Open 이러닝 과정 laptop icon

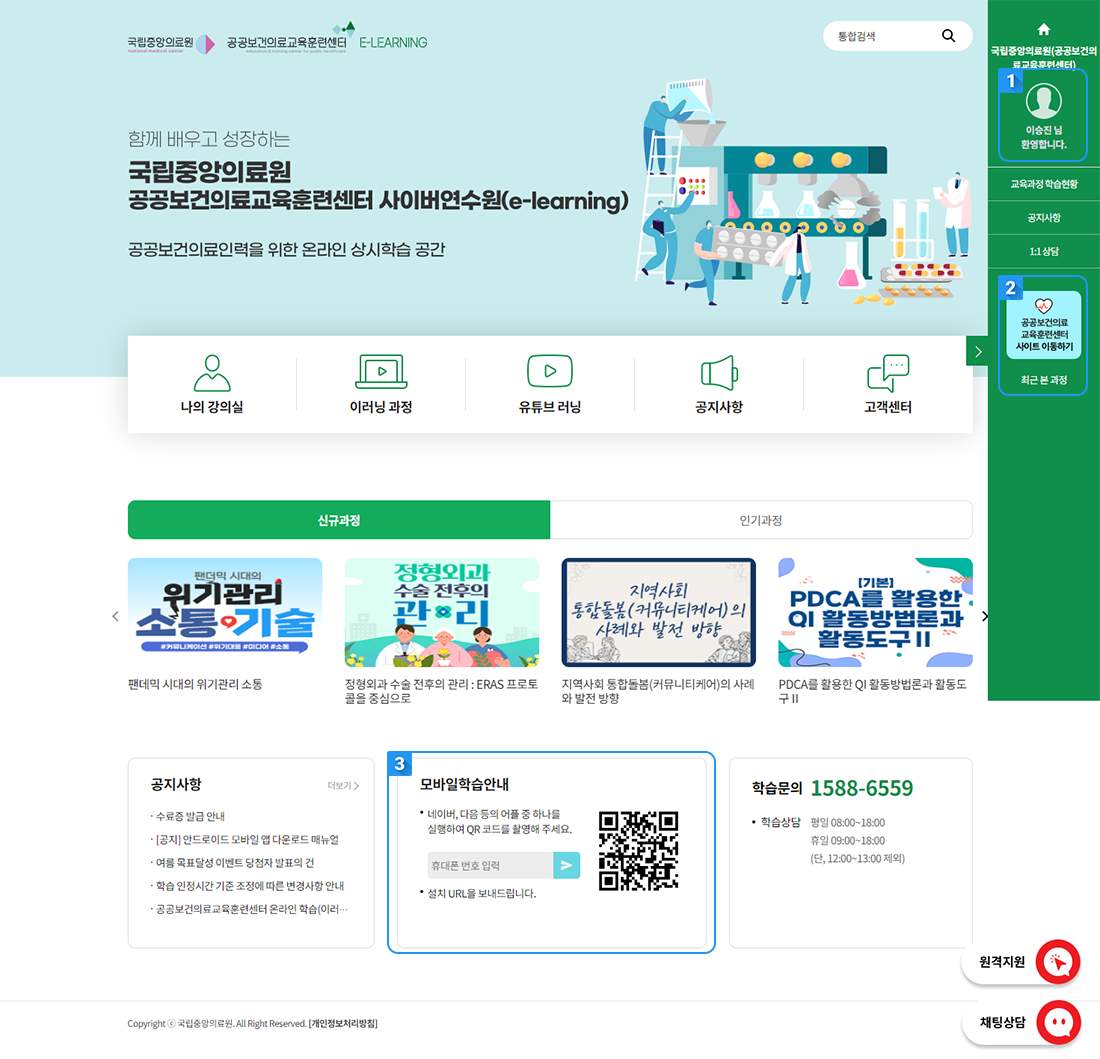(381, 372)
